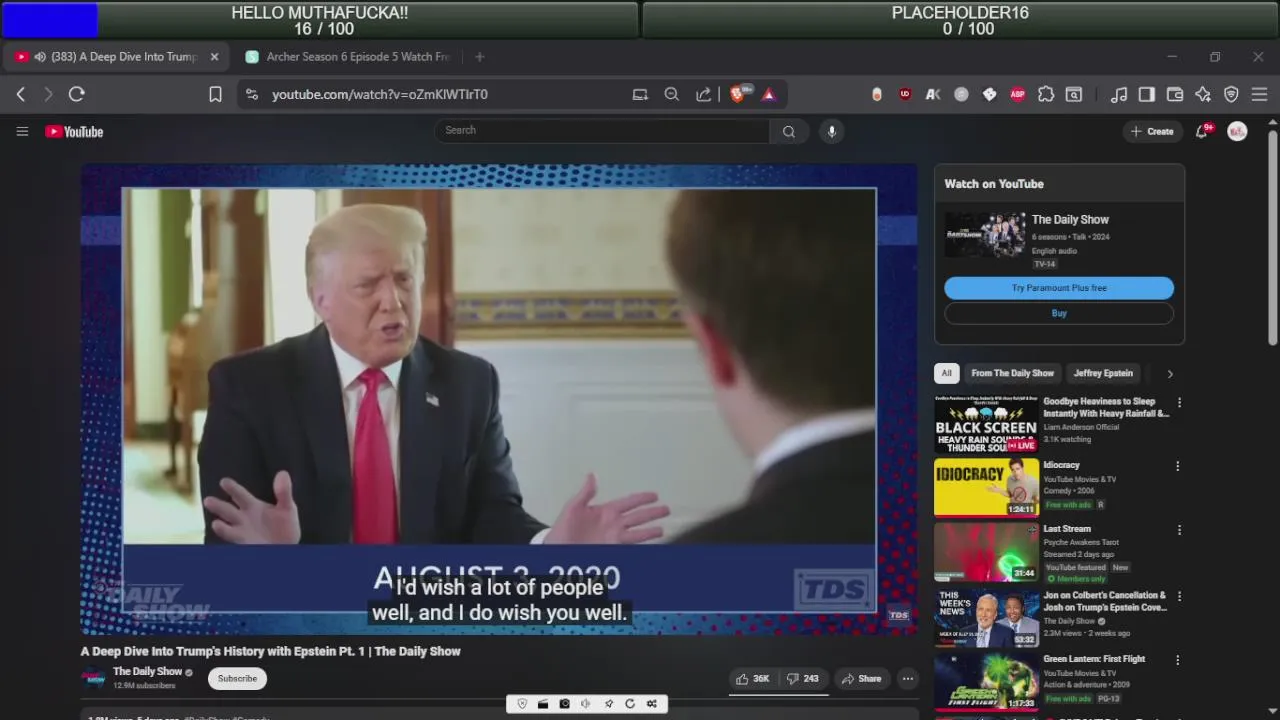The height and width of the screenshot is (720, 1280).
Task: Open the YouTube hamburger guide menu
Action: tap(22, 131)
